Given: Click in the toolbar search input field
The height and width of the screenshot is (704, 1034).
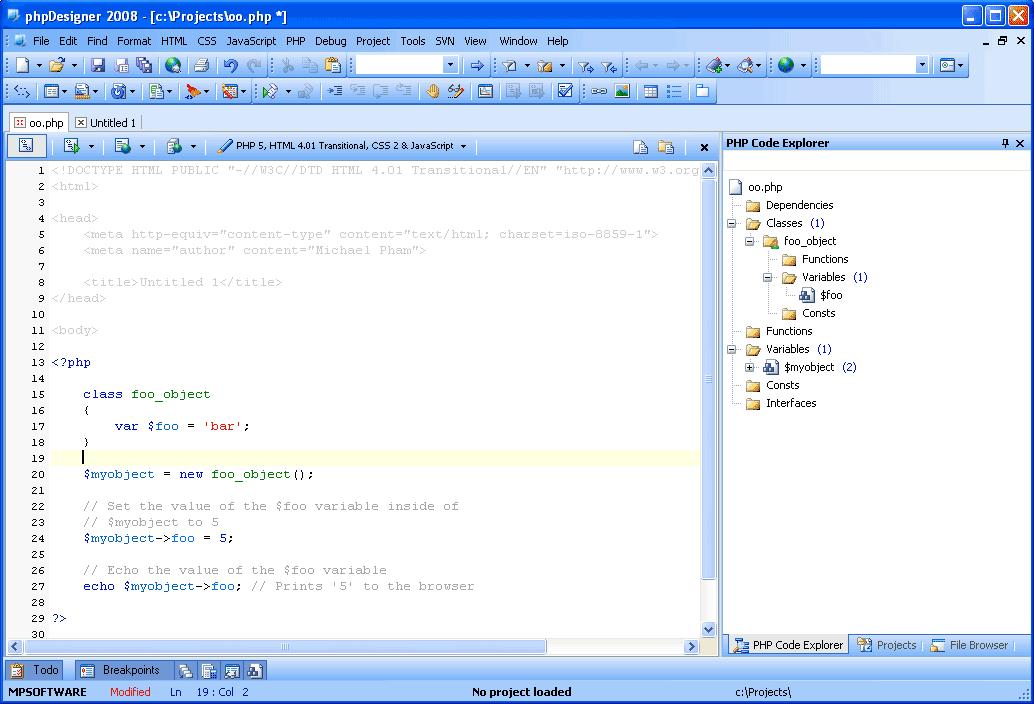Looking at the screenshot, I should pos(400,65).
